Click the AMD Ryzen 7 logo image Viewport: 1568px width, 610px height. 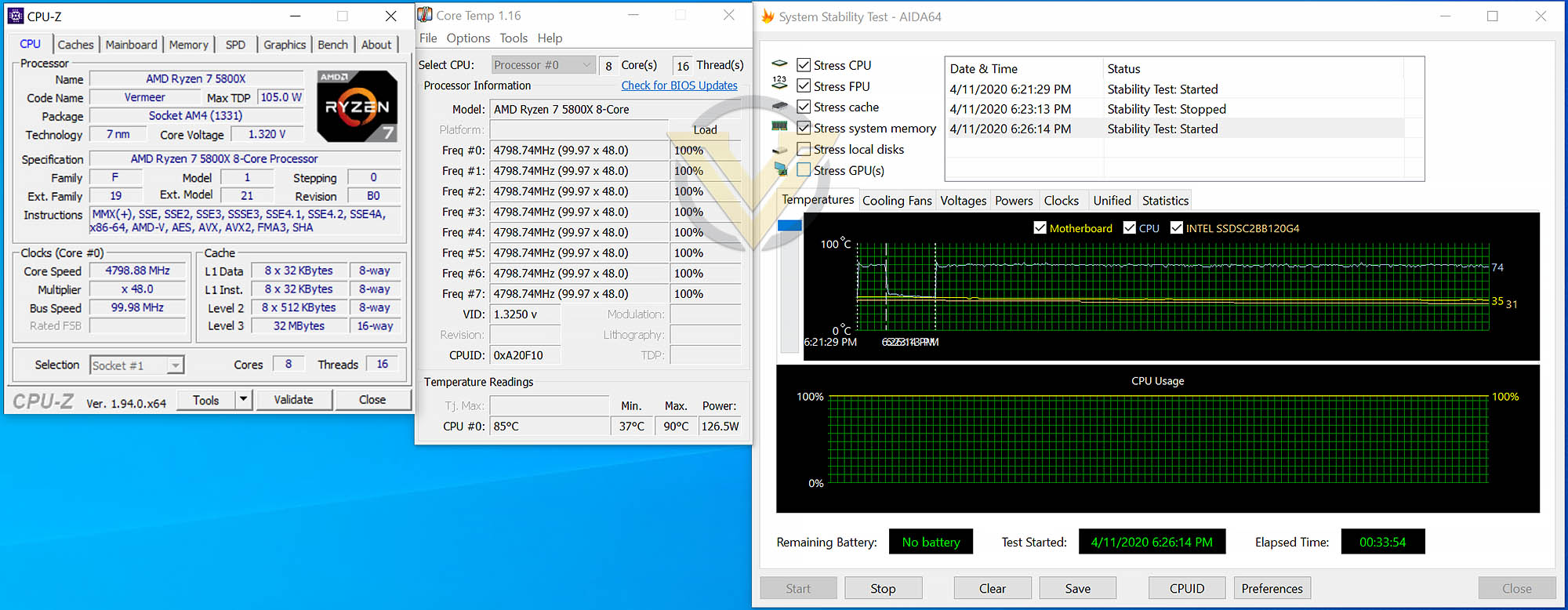(x=357, y=106)
